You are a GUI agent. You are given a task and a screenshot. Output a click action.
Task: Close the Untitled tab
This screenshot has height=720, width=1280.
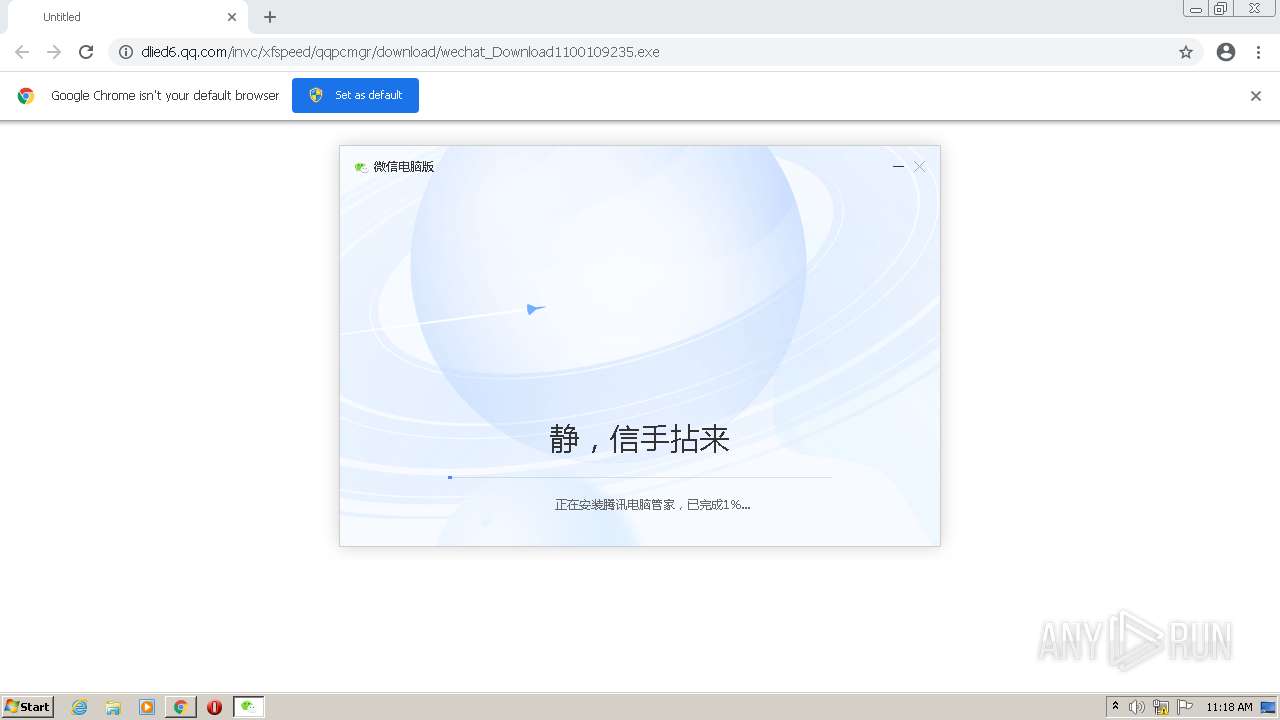(232, 17)
